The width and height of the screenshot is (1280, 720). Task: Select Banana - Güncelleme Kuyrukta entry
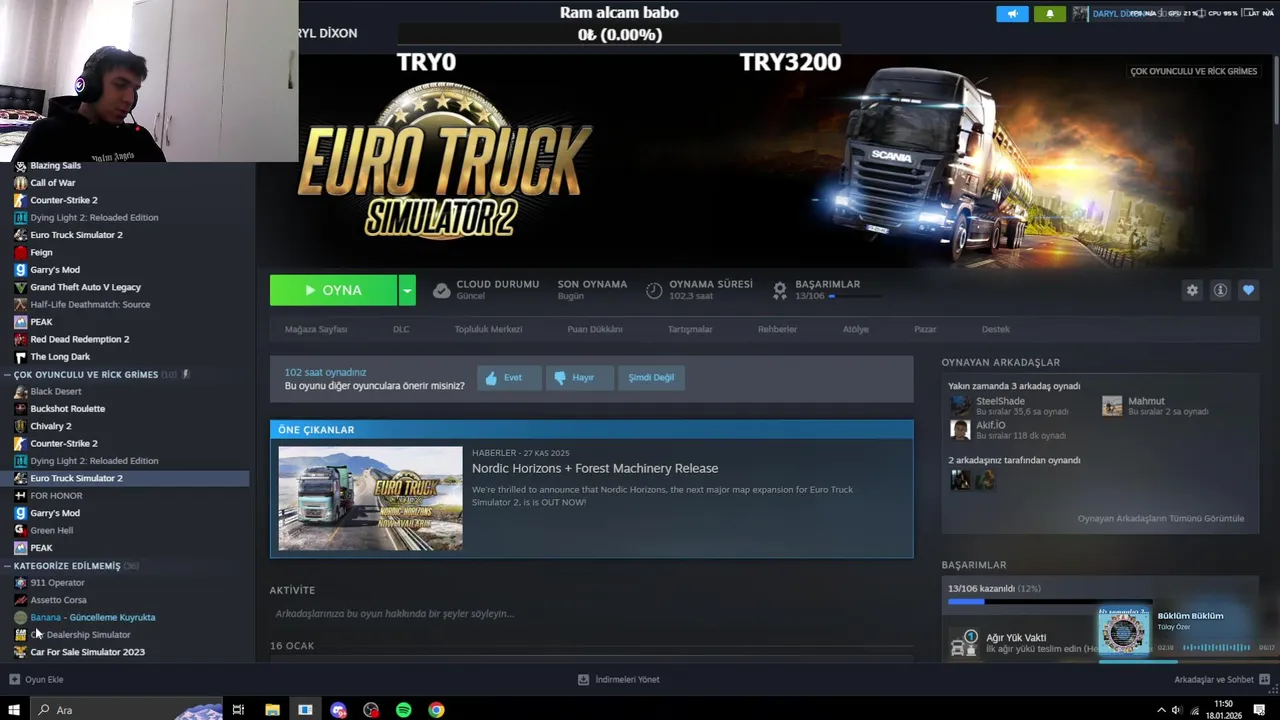click(92, 617)
